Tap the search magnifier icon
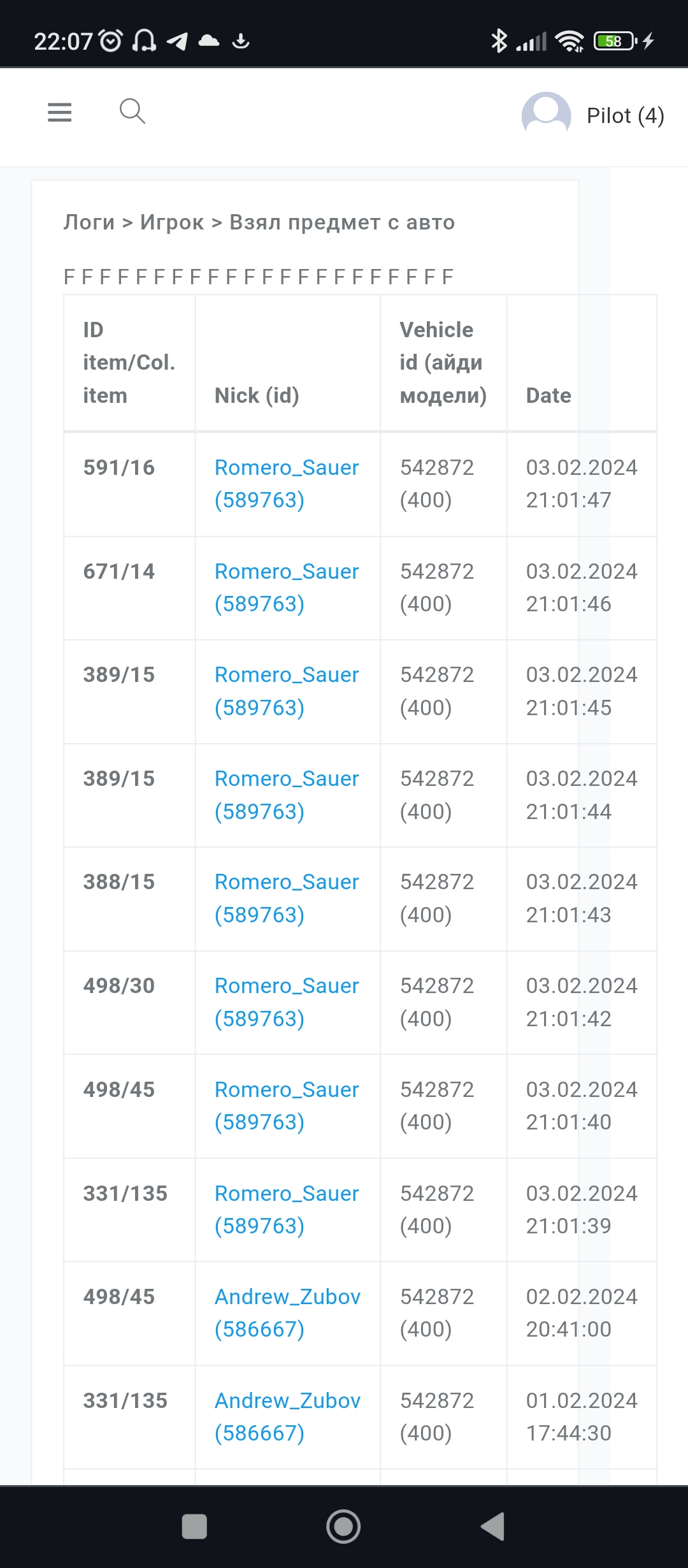The image size is (688, 1568). pyautogui.click(x=133, y=112)
